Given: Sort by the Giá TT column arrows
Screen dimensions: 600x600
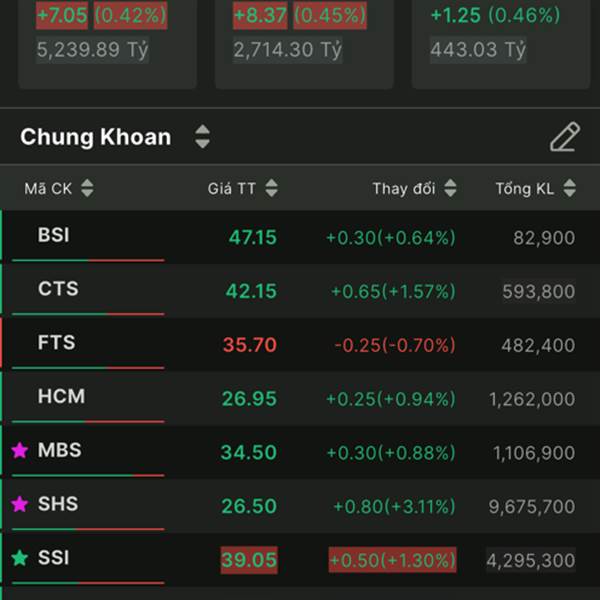Looking at the screenshot, I should 271,188.
